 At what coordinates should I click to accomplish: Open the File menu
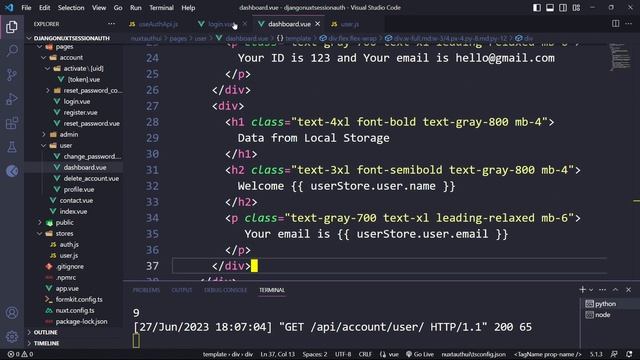tap(26, 7)
